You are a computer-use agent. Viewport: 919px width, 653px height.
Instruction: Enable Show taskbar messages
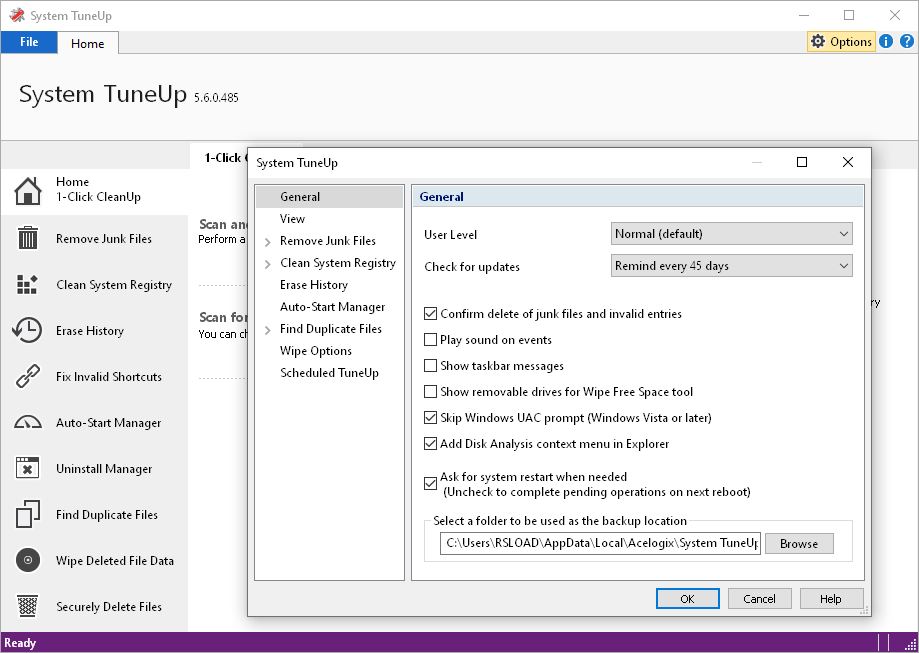[430, 365]
